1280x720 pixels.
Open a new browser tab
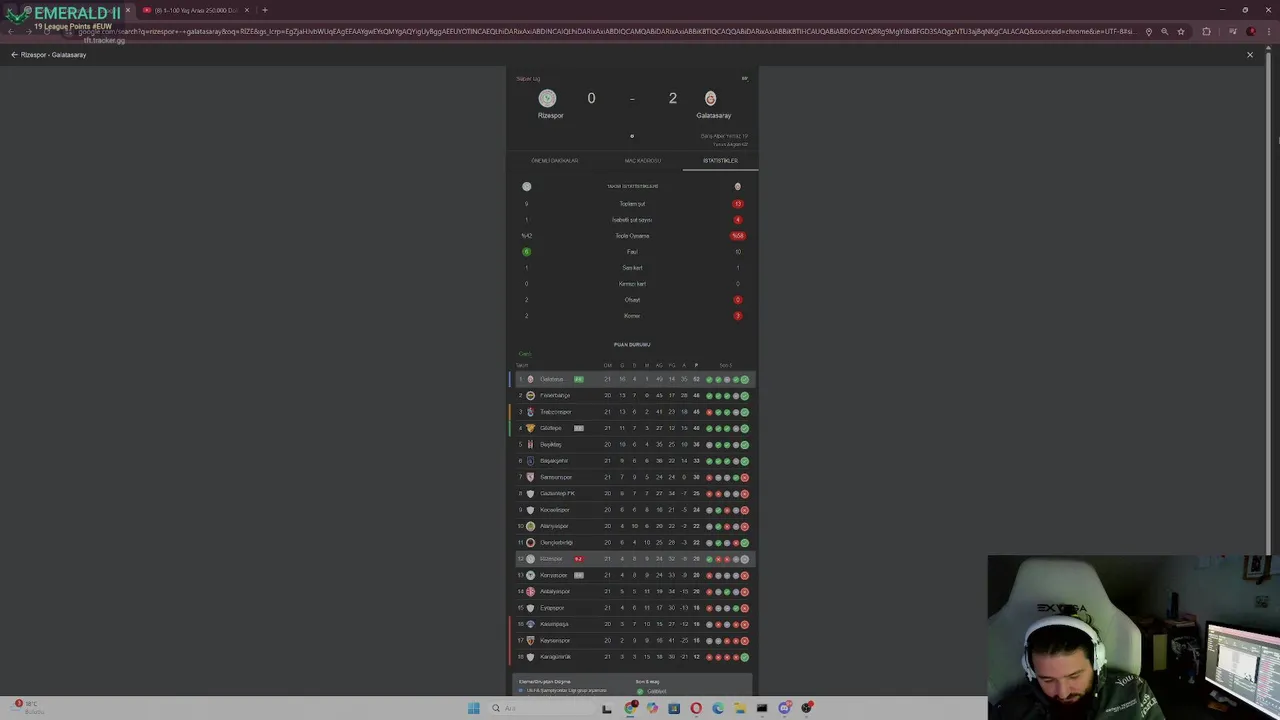(264, 10)
